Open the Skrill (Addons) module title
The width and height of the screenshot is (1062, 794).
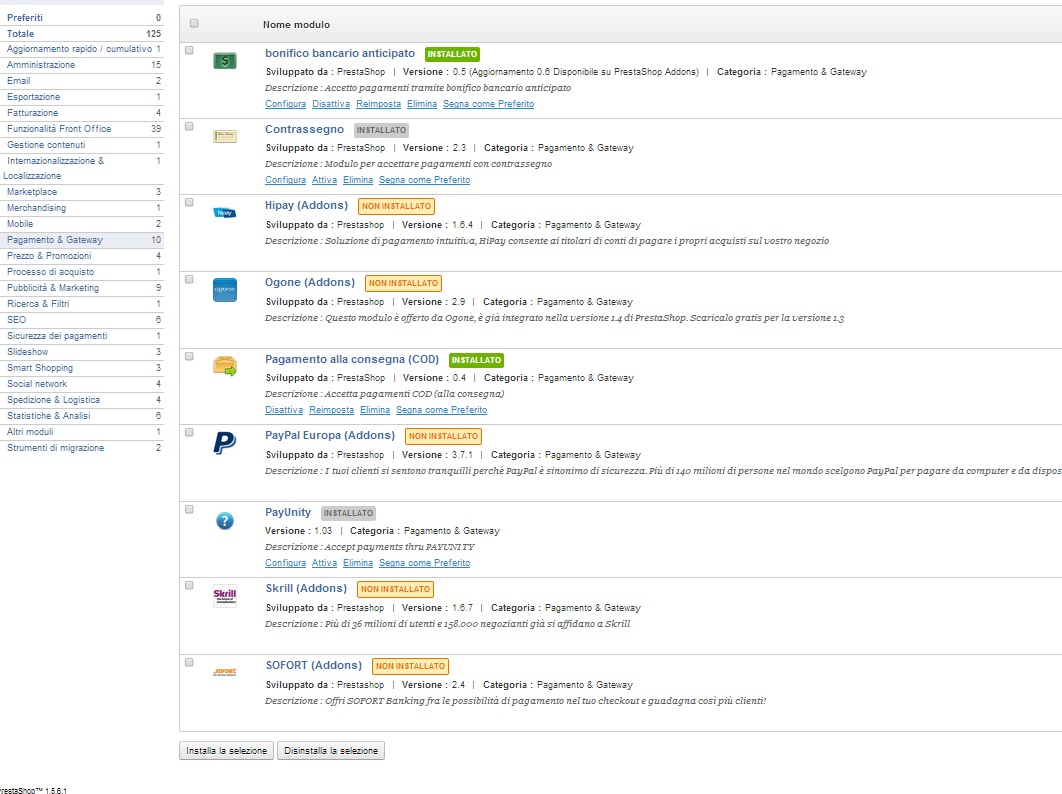pos(306,589)
